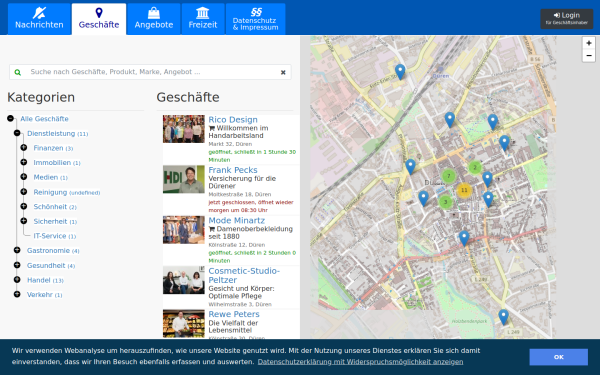
Task: Select the Immobilien (1) category
Action: (57, 163)
